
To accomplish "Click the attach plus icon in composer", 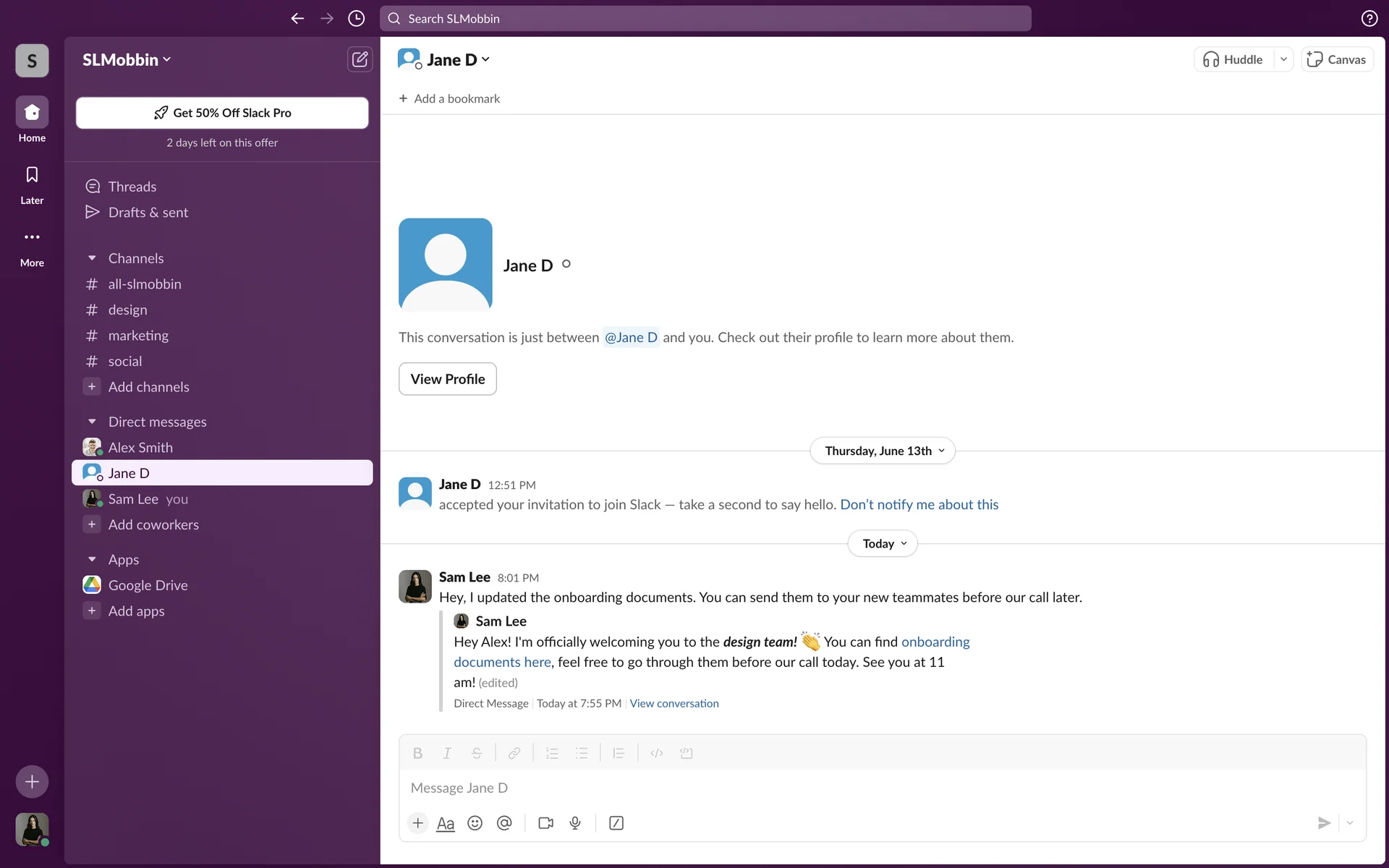I will [417, 823].
